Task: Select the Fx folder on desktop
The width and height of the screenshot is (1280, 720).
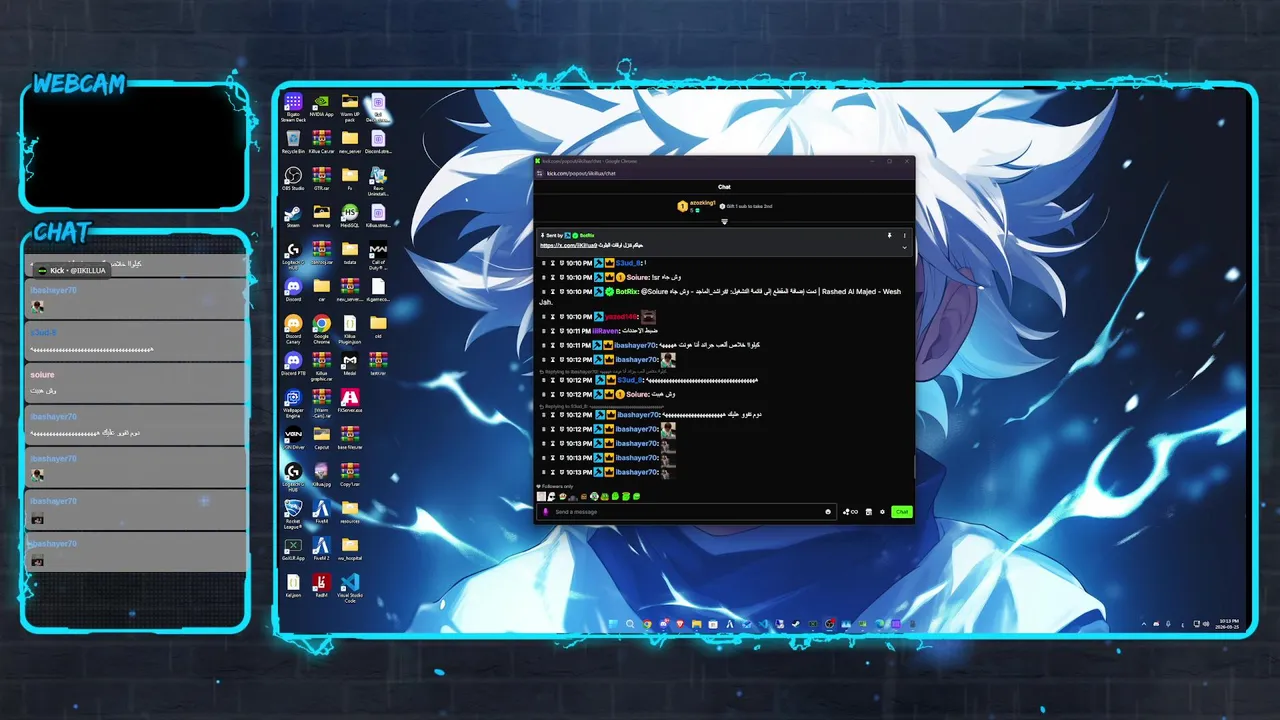Action: click(350, 179)
